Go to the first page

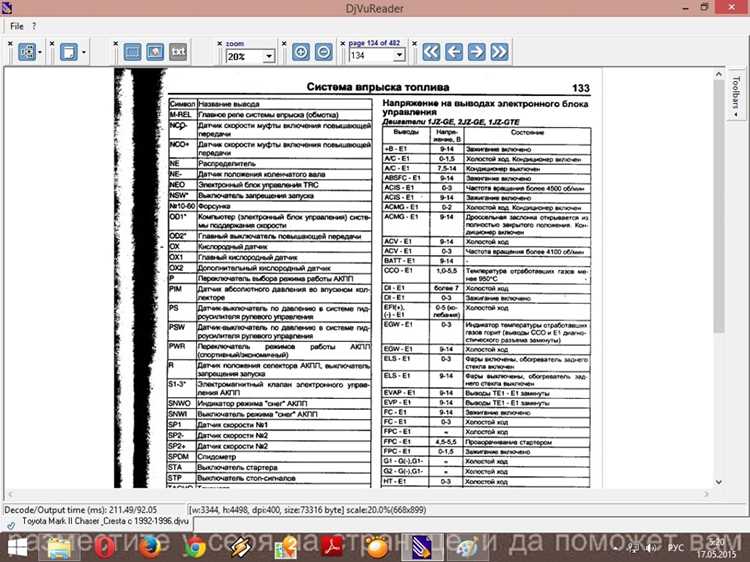tap(430, 51)
